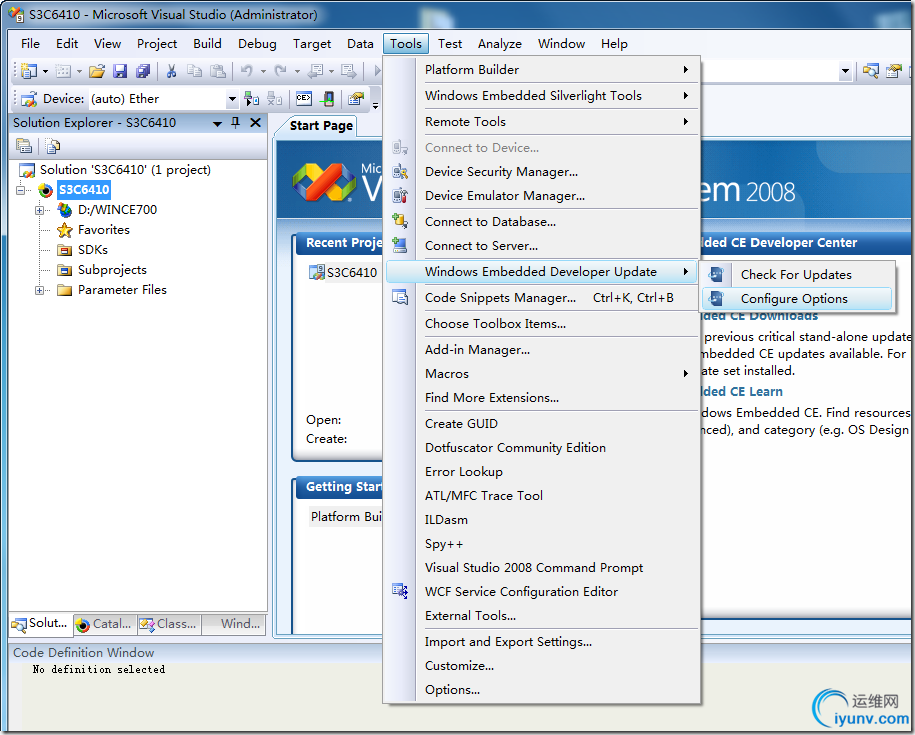915x735 pixels.
Task: Expand the Parameter Files folder
Action: [x=40, y=290]
